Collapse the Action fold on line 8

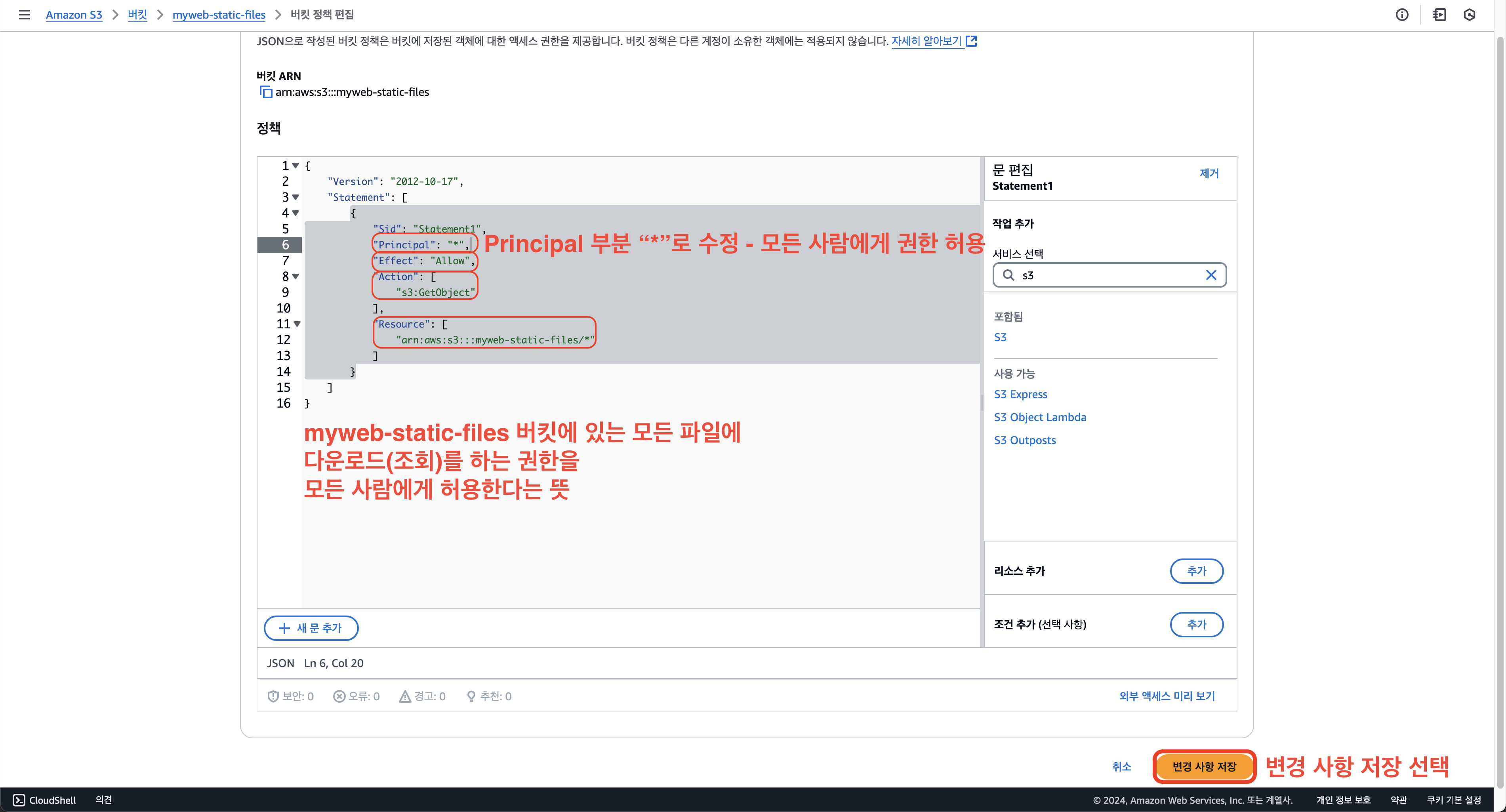pos(296,276)
